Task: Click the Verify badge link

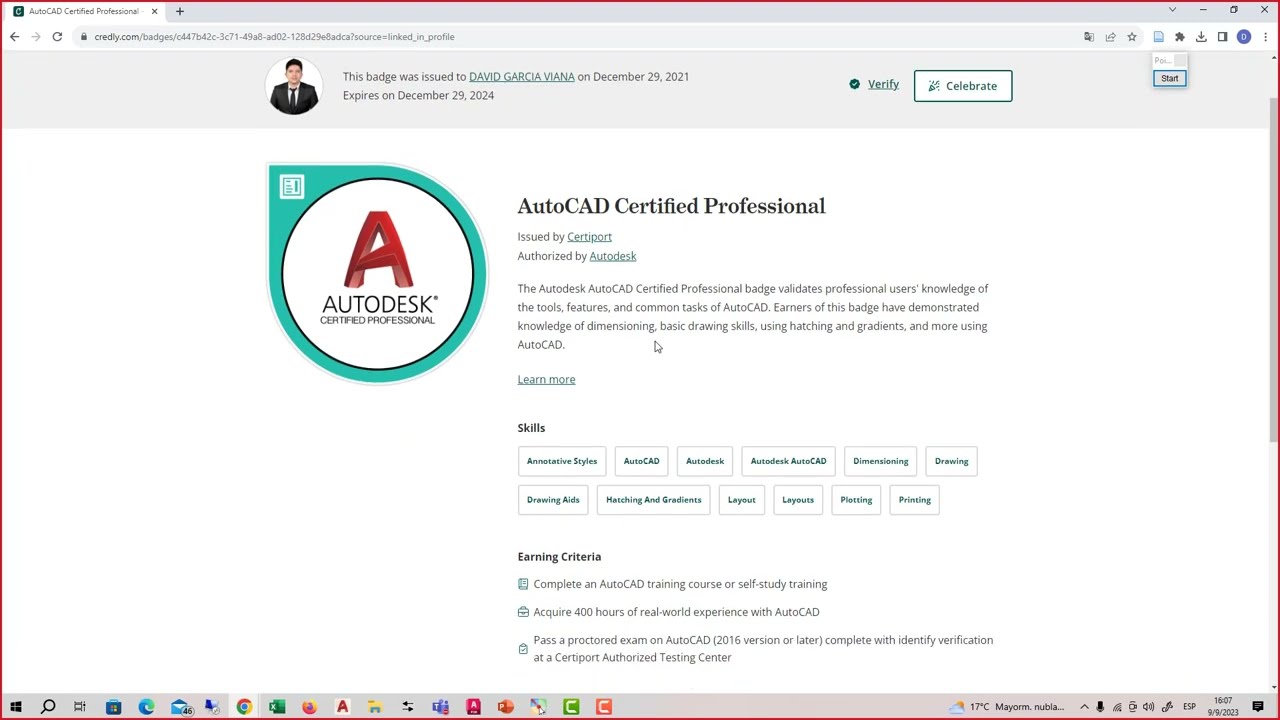Action: (874, 85)
